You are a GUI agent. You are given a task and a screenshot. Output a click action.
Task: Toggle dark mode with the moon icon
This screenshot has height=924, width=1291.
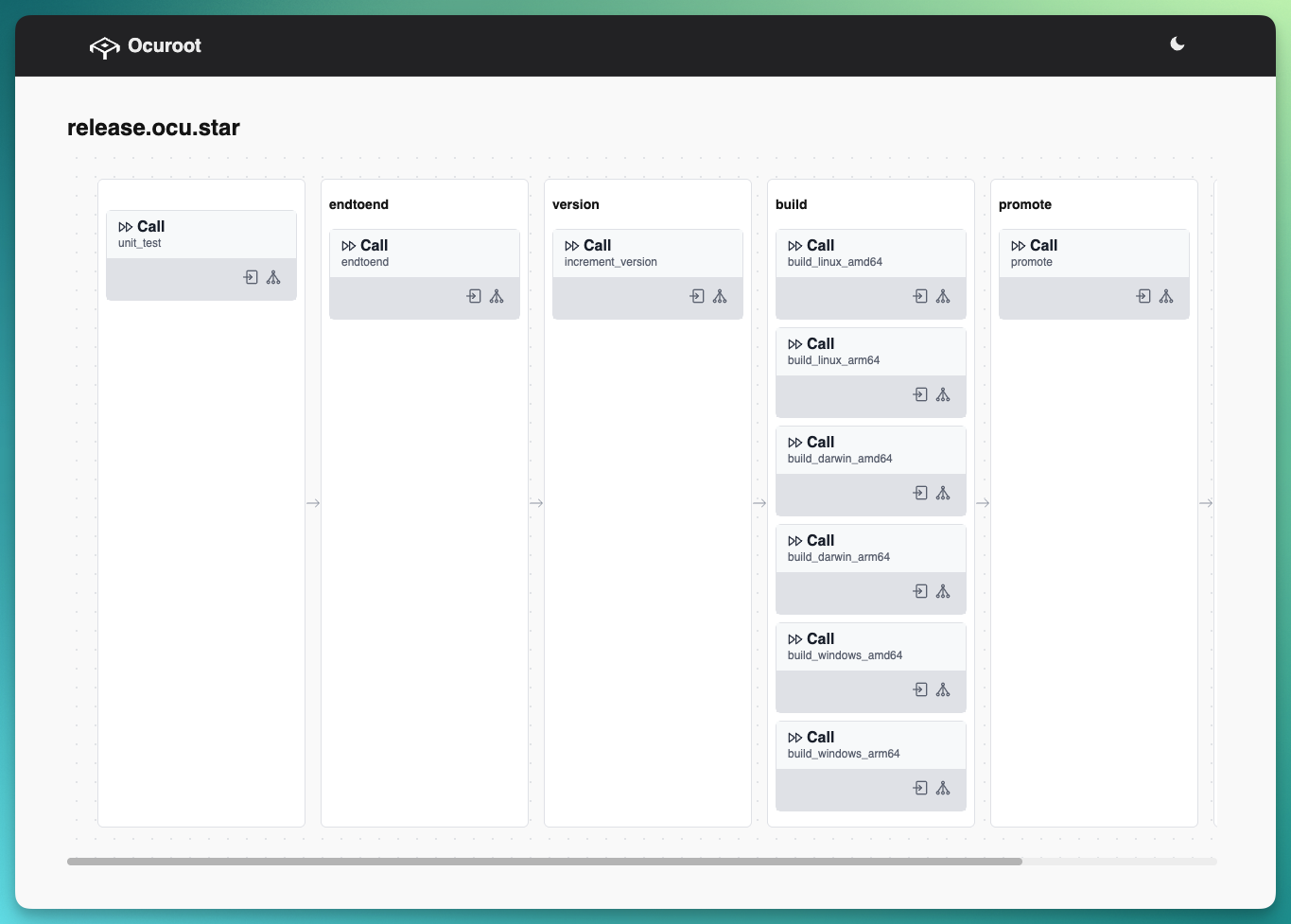tap(1178, 44)
